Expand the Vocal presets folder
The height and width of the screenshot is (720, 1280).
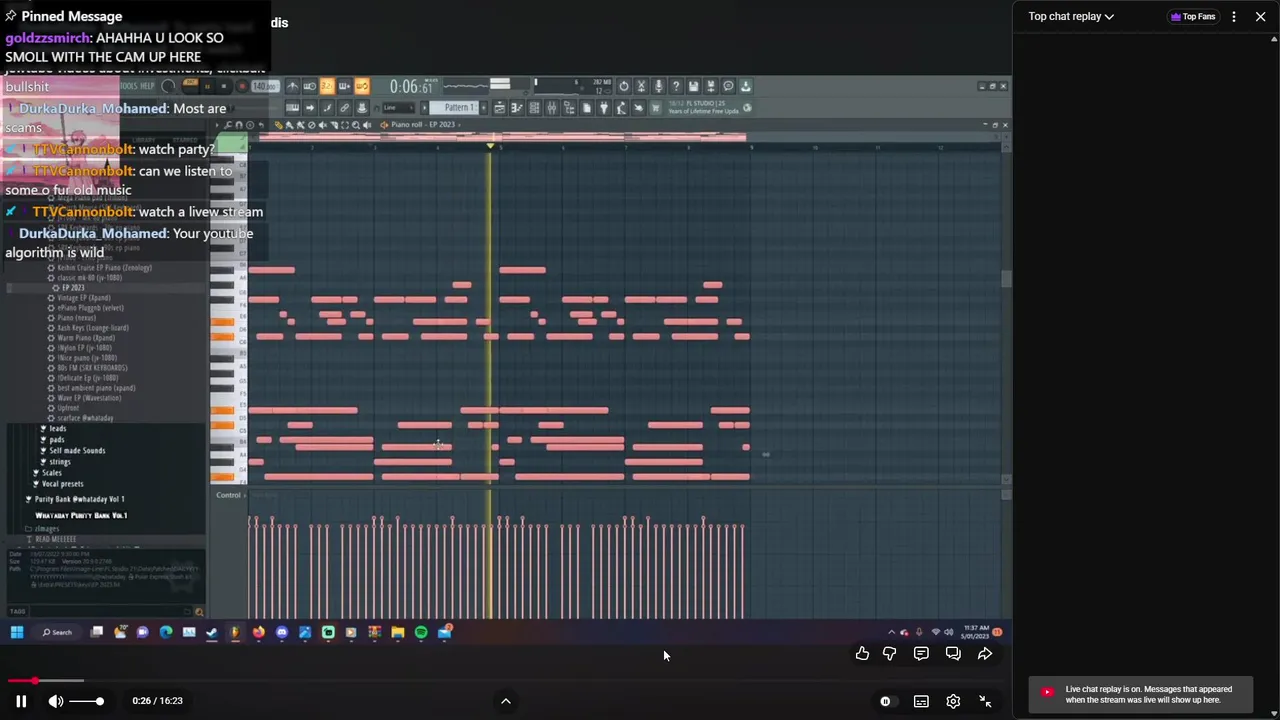pyautogui.click(x=62, y=484)
